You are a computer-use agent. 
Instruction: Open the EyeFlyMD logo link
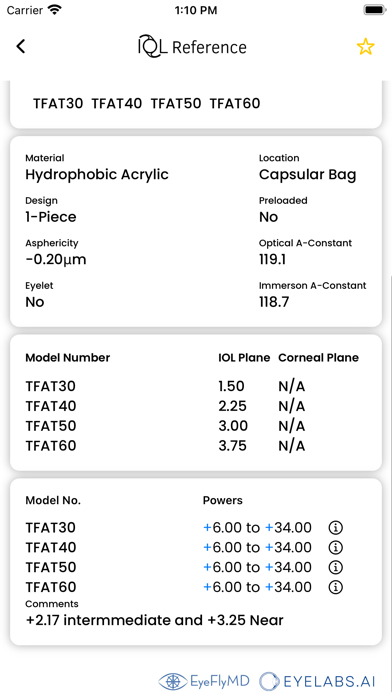(x=204, y=680)
